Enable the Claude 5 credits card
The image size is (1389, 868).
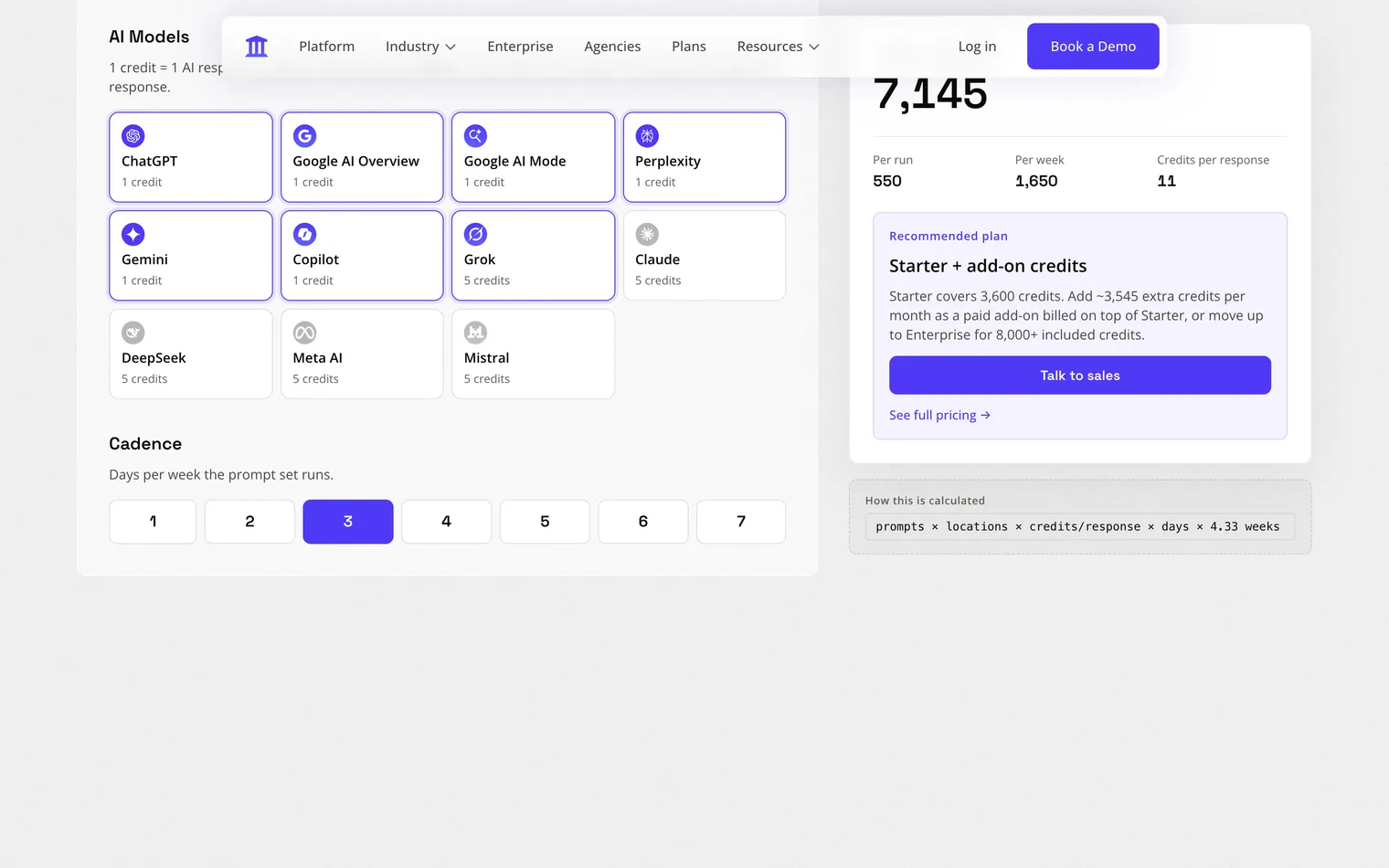(705, 256)
